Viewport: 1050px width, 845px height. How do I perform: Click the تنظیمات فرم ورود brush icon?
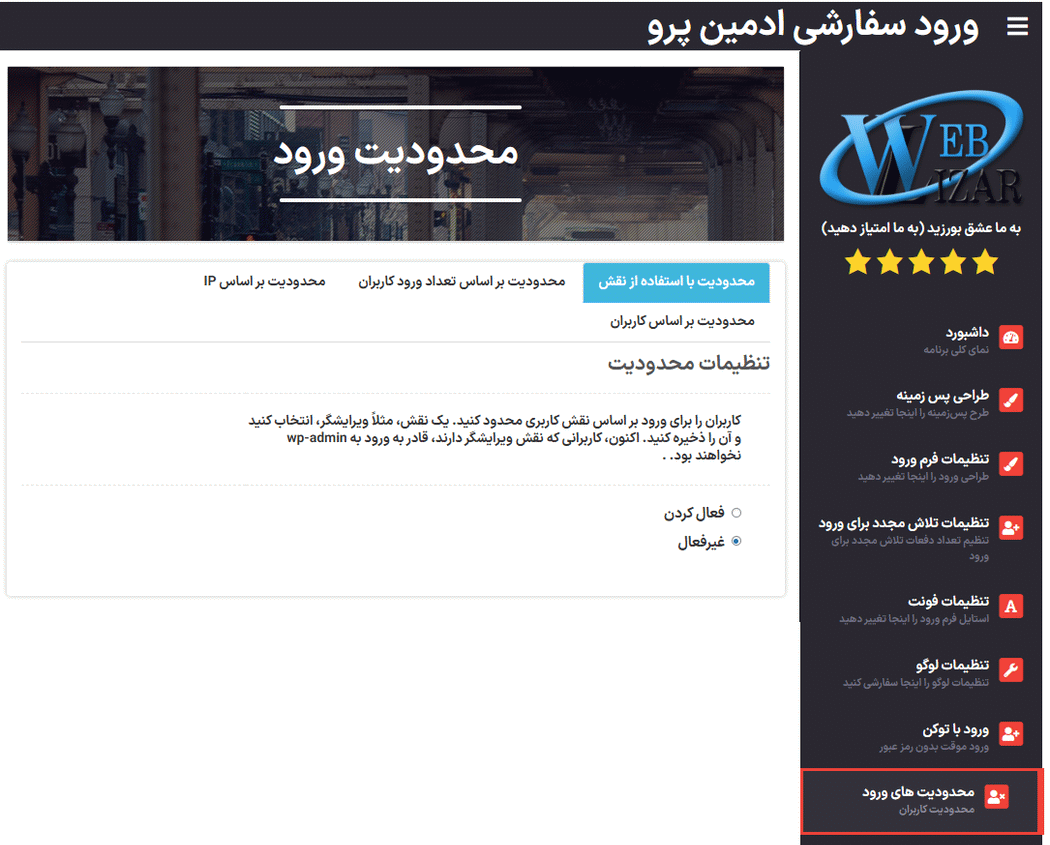tap(1010, 465)
